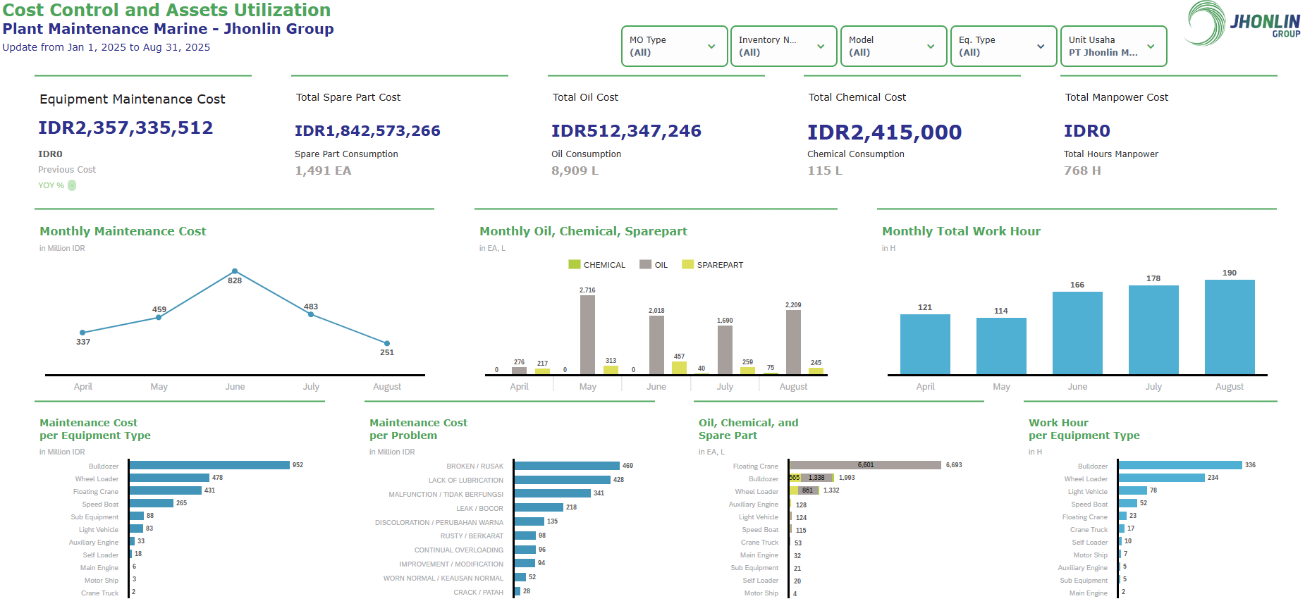
Task: Click the Bulldozer 952 maintenance cost bar
Action: [x=209, y=465]
